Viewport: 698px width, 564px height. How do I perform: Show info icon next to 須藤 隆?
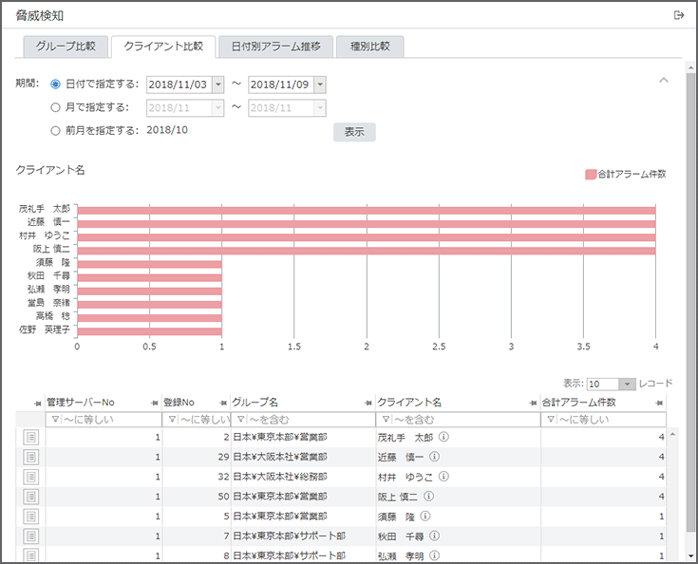pyautogui.click(x=425, y=516)
